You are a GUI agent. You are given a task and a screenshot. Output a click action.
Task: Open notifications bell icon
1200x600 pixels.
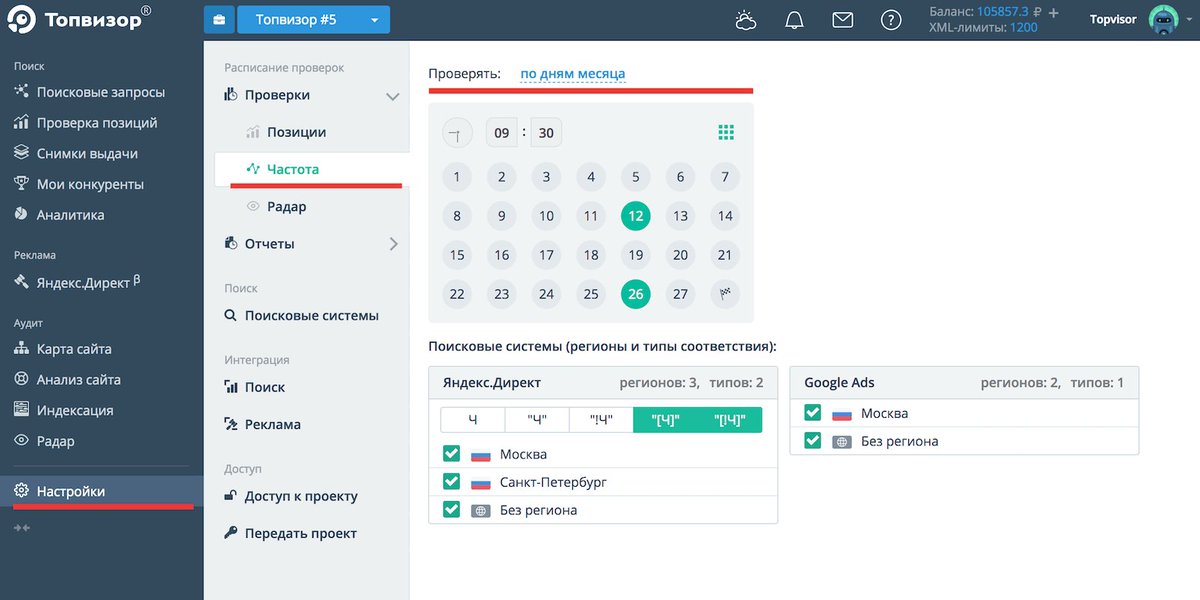coord(795,19)
